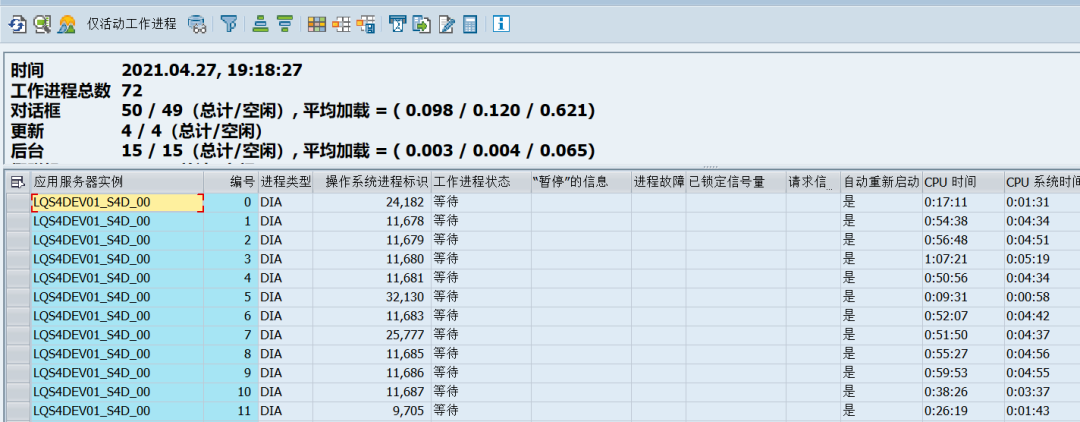Click CPU system time cell 0:05:19
The image size is (1080, 422).
coord(1041,259)
